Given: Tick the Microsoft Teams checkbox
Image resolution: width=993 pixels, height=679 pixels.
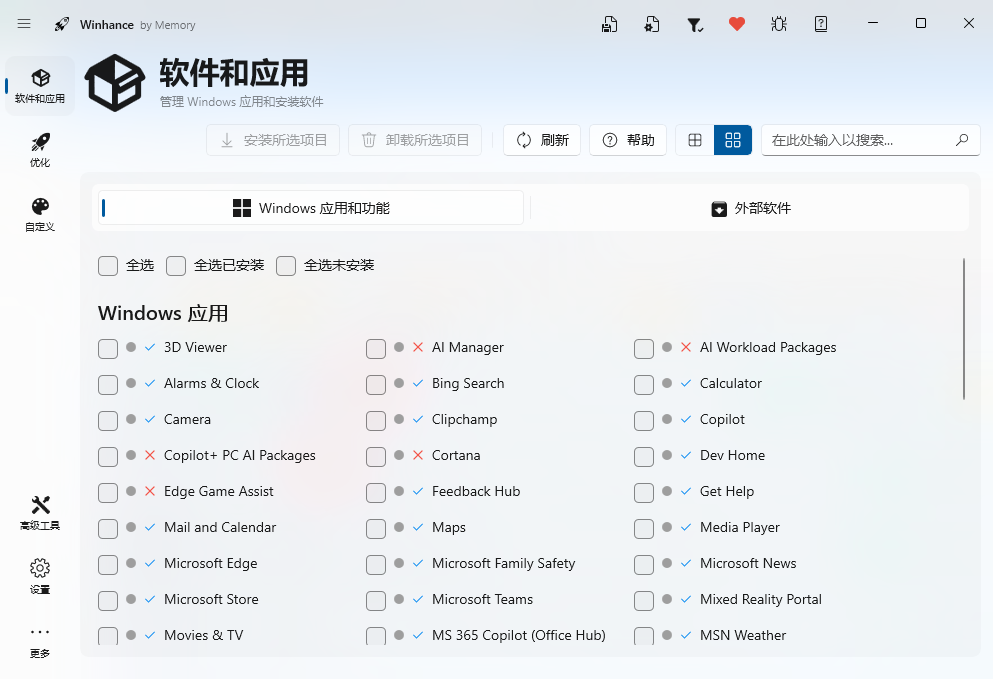Looking at the screenshot, I should pos(376,601).
